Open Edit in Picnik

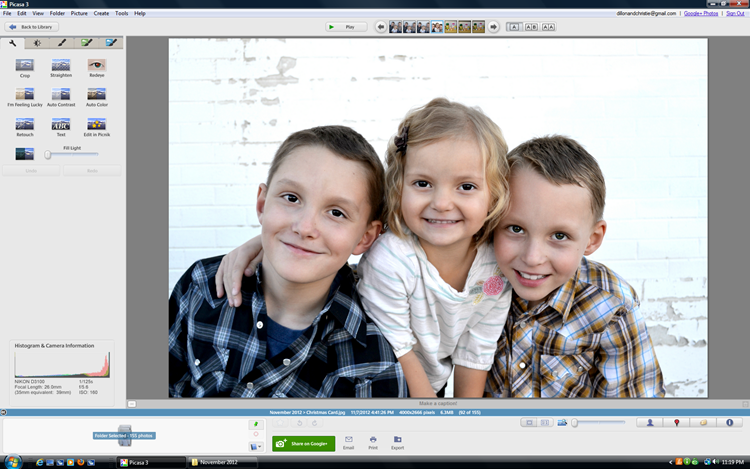point(97,127)
